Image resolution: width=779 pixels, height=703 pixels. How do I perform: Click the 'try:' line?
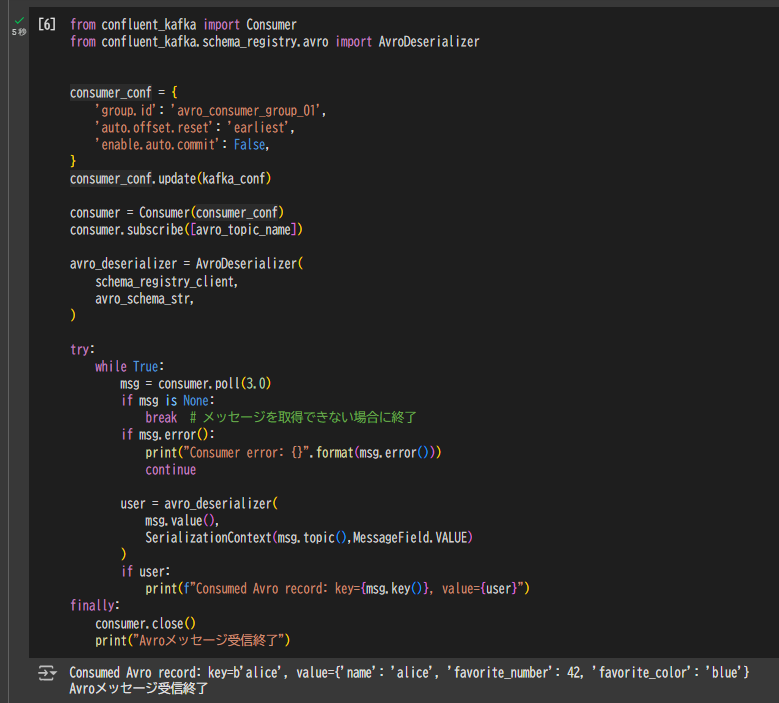pos(82,349)
